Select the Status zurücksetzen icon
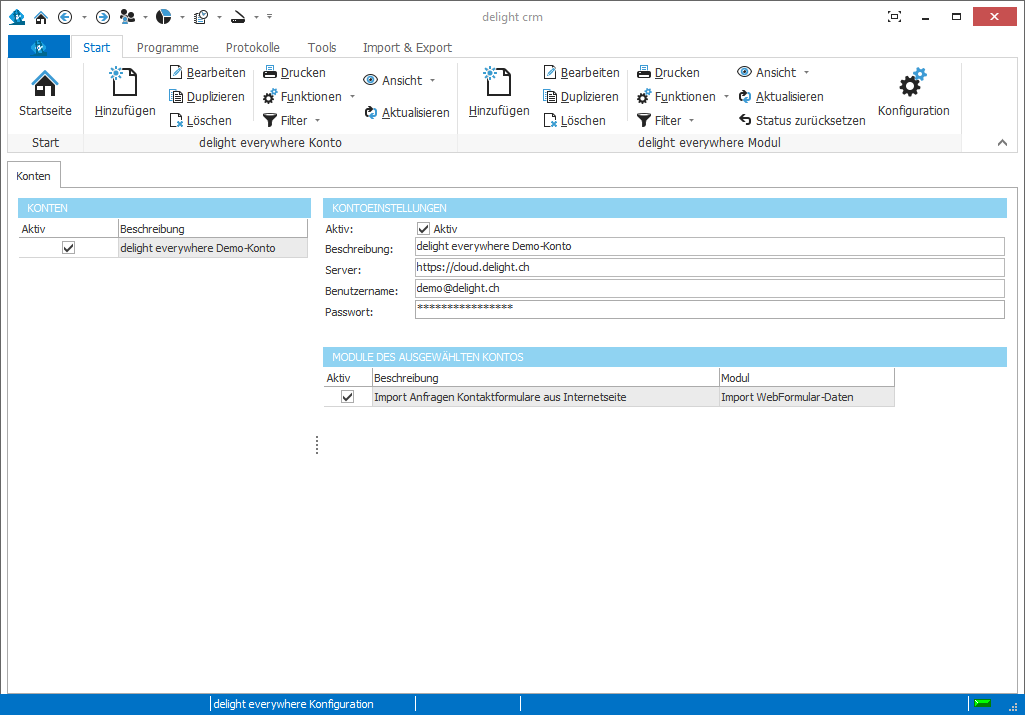The image size is (1025, 715). 745,120
